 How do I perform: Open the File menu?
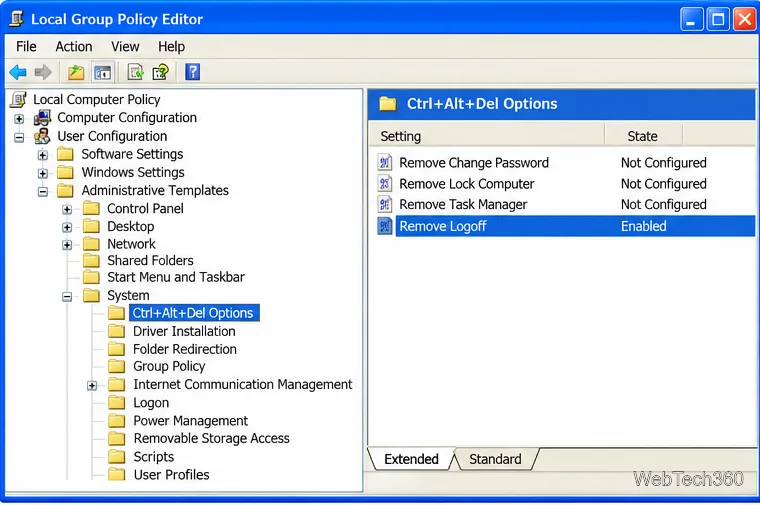(26, 47)
